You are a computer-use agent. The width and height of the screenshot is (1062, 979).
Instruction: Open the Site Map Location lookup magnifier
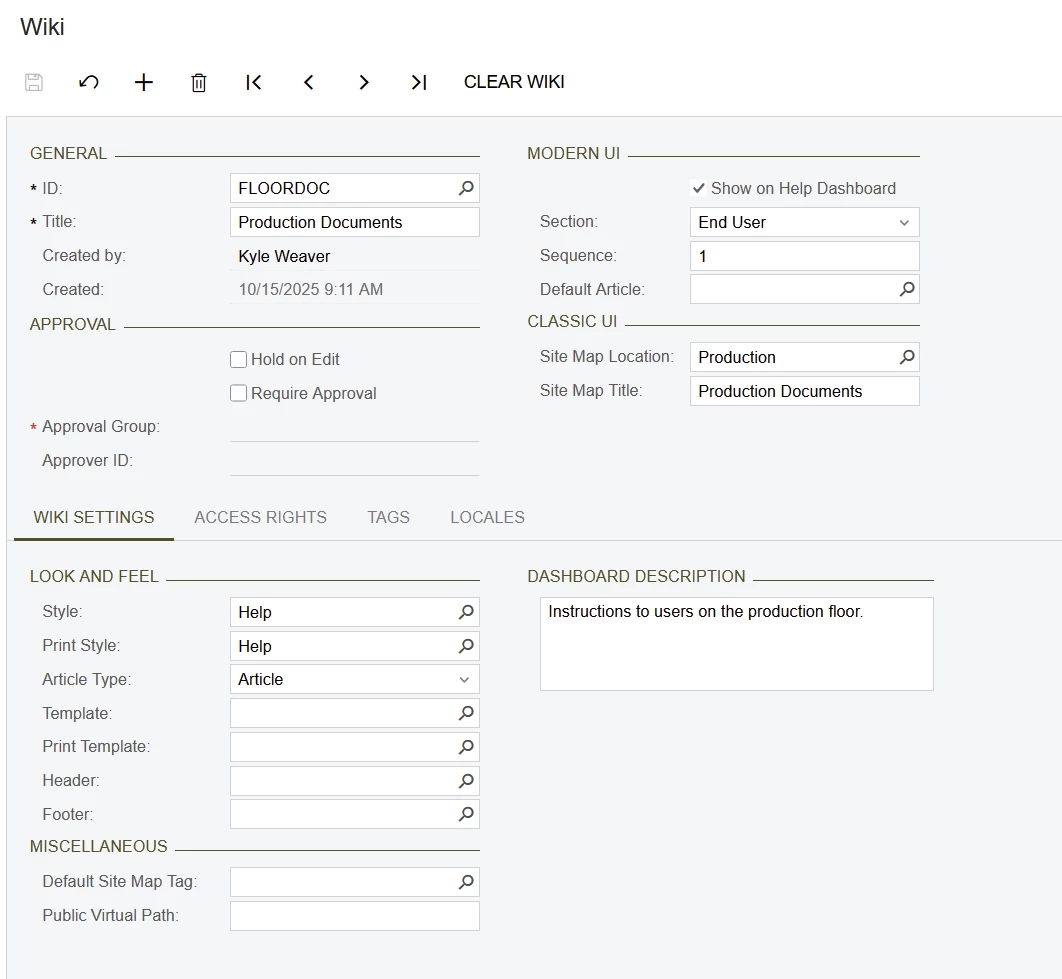tap(907, 357)
